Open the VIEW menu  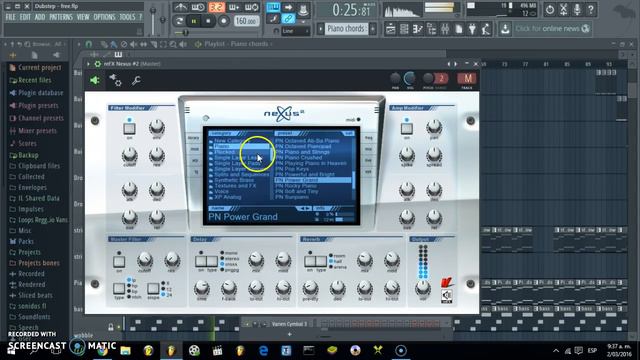point(83,17)
